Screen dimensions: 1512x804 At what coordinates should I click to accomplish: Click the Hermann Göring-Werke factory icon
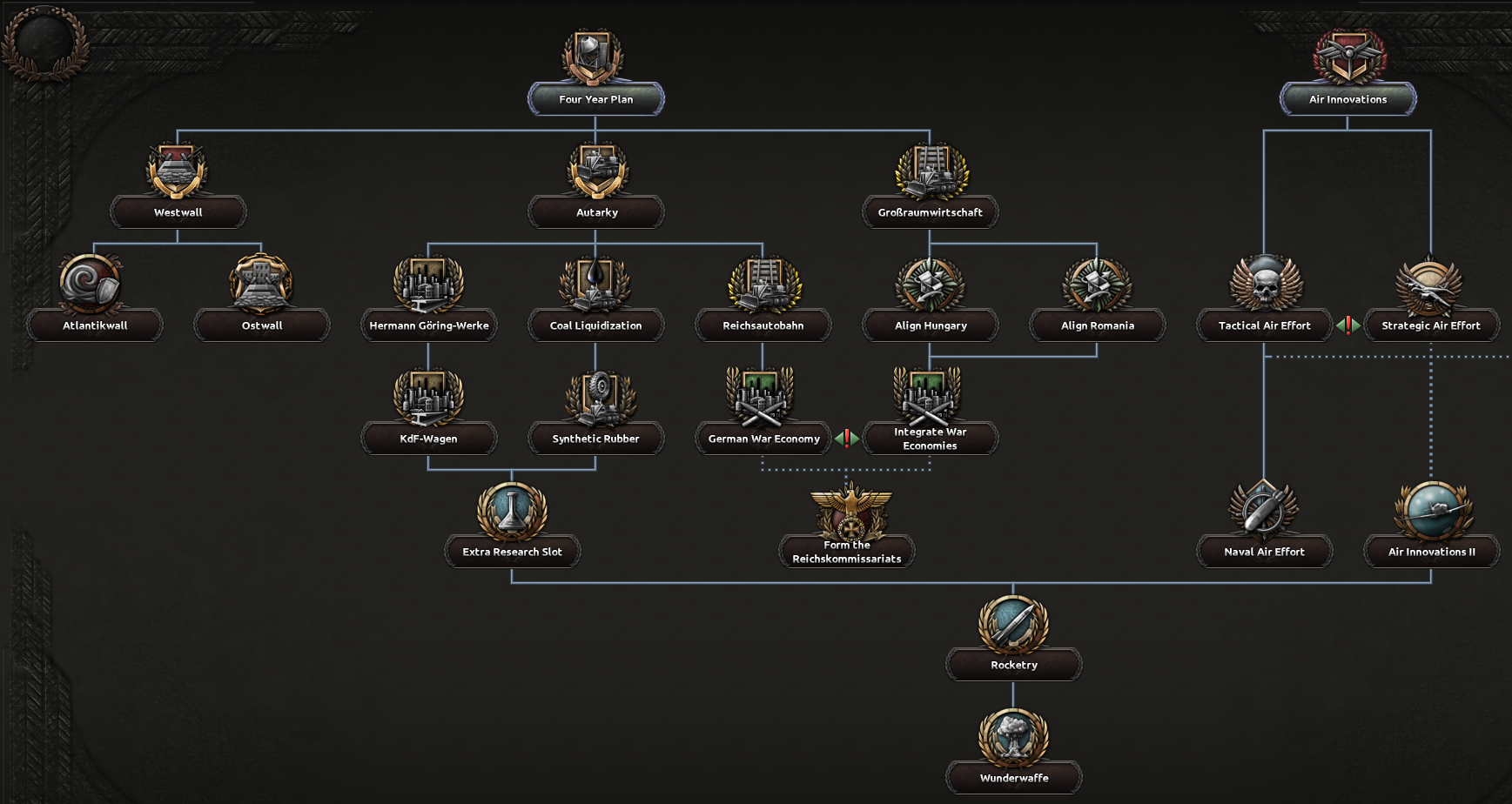(428, 284)
